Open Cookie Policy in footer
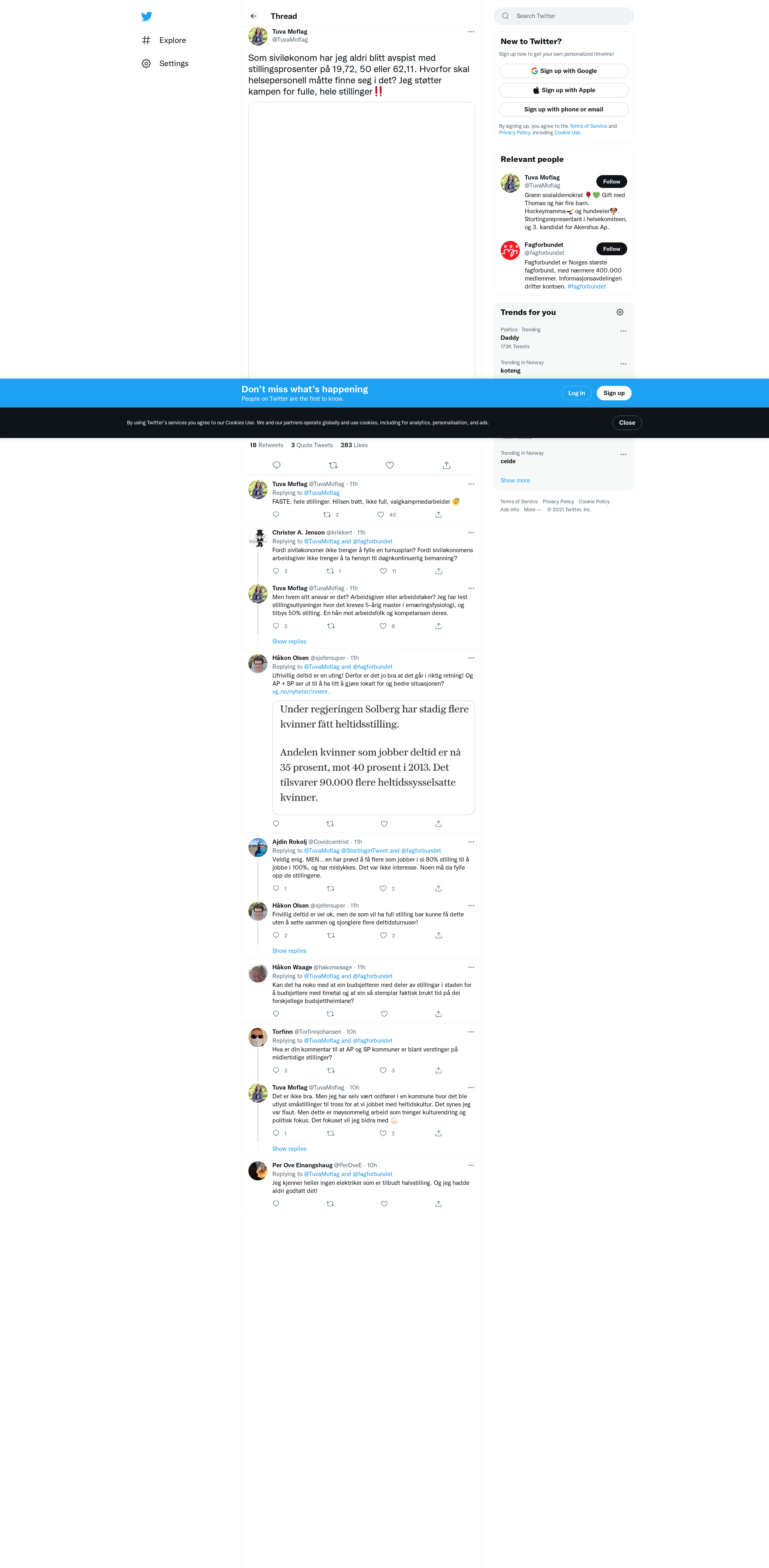 594,502
